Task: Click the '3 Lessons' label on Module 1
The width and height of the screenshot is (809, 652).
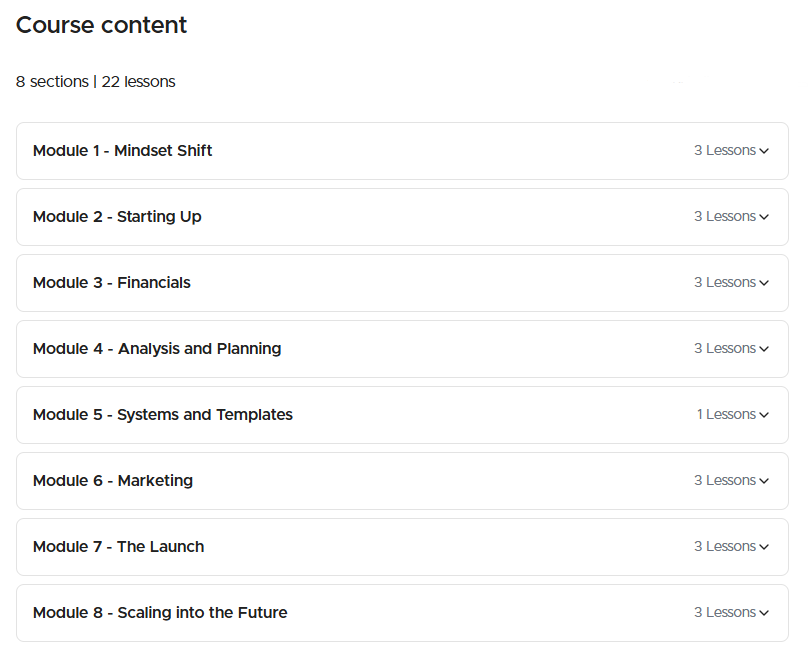Action: pyautogui.click(x=725, y=150)
